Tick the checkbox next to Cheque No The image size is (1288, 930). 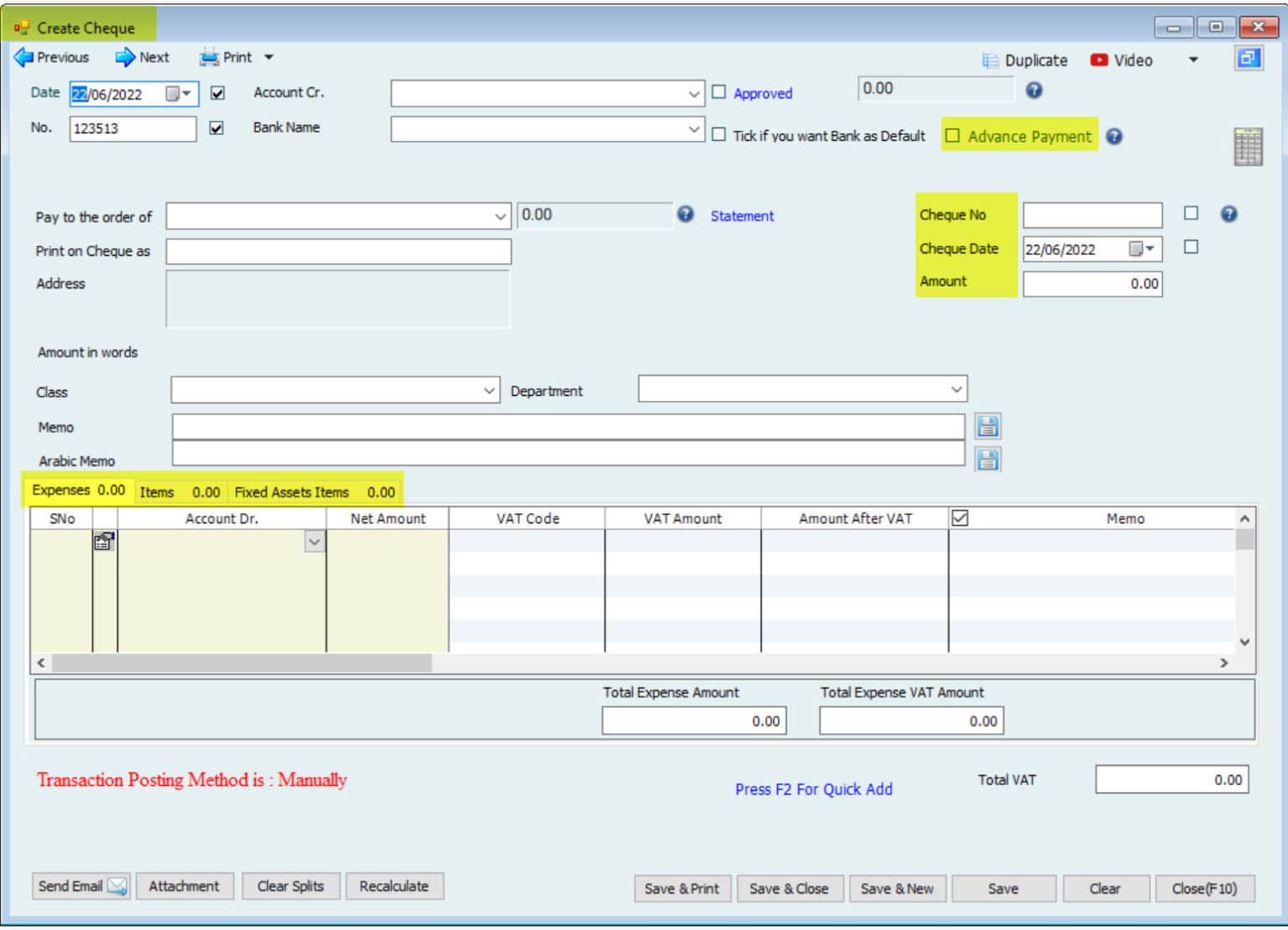(x=1191, y=213)
